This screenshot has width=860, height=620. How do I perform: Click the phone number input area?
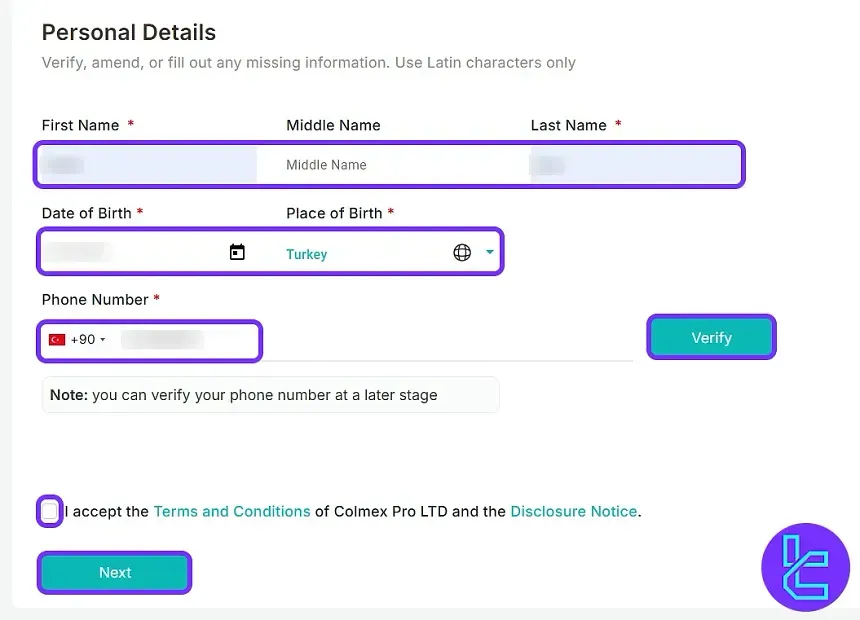click(x=180, y=338)
